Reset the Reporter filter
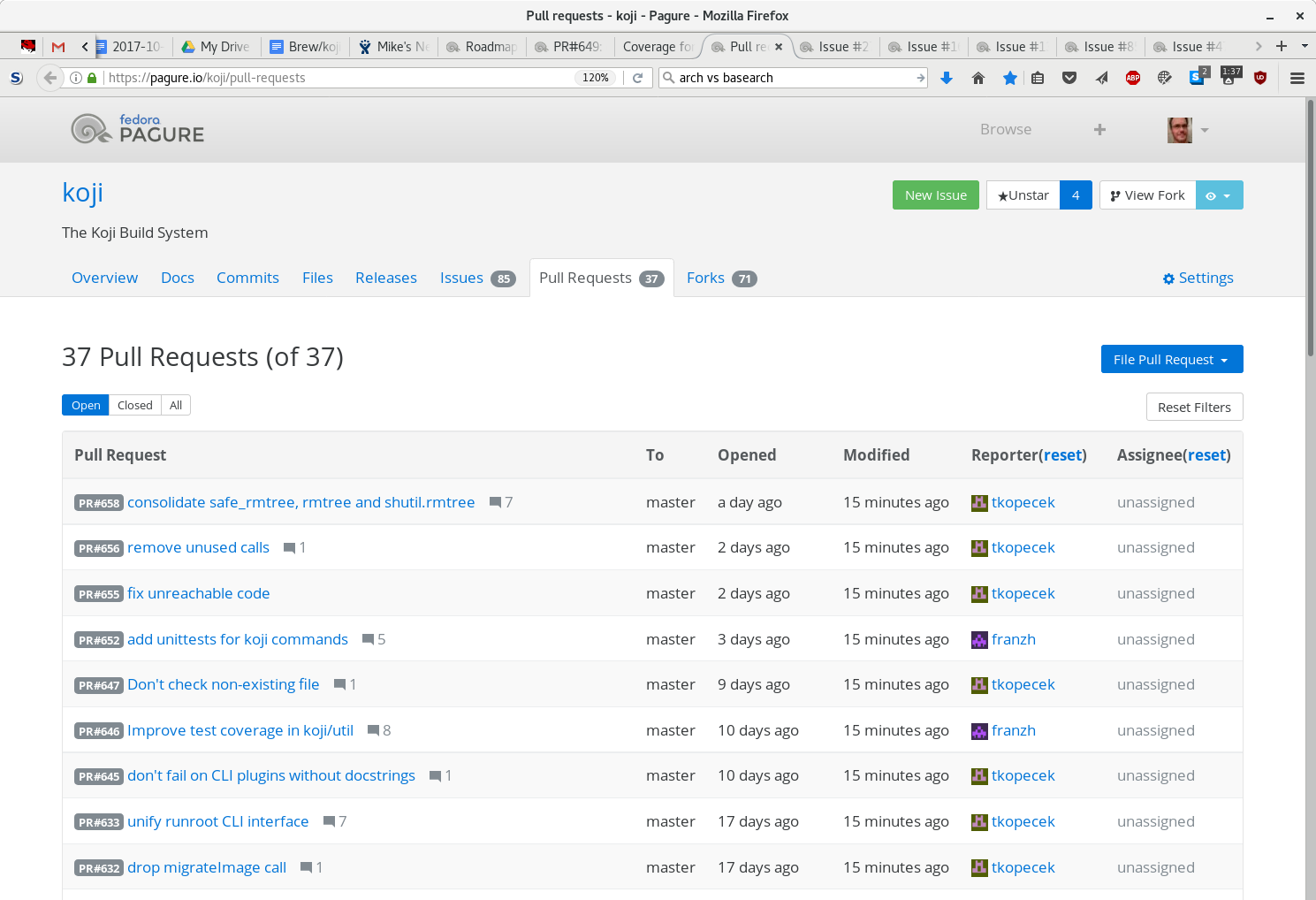Image resolution: width=1316 pixels, height=900 pixels. 1063,455
